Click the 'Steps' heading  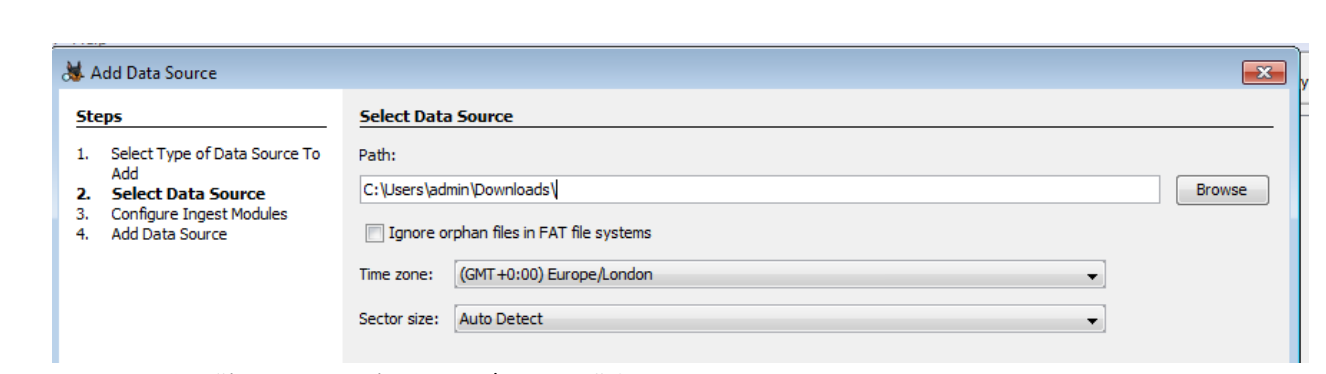click(x=99, y=117)
